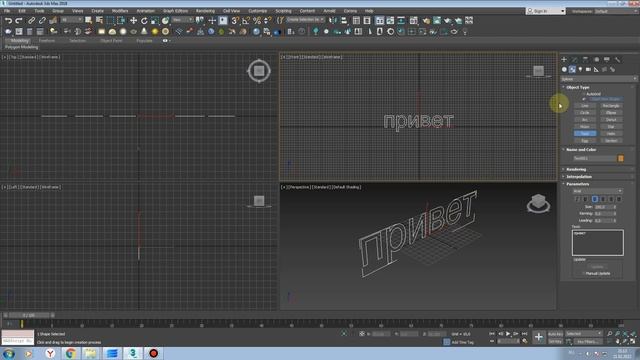Switch to the Object Paint ribbon tab
The height and width of the screenshot is (360, 640).
(111, 41)
